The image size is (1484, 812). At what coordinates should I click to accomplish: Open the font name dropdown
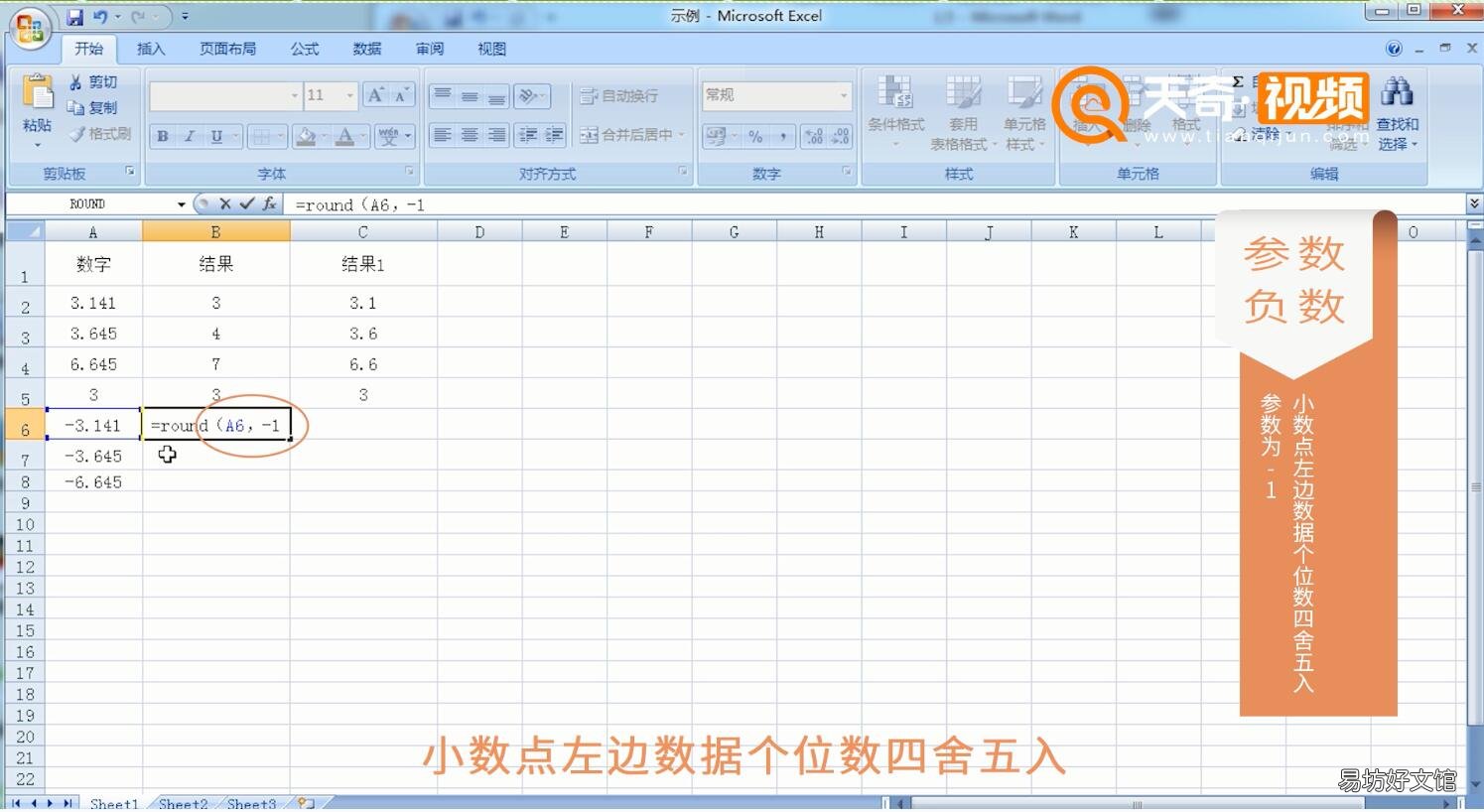click(295, 95)
